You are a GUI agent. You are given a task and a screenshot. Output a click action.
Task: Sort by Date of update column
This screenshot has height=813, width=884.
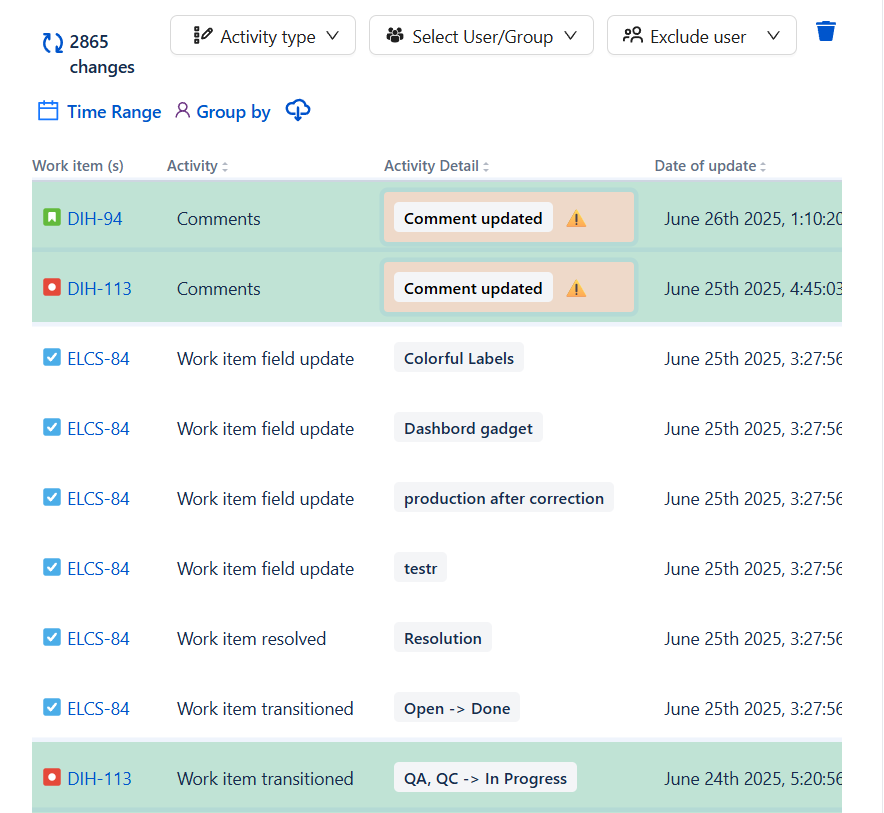click(x=710, y=166)
